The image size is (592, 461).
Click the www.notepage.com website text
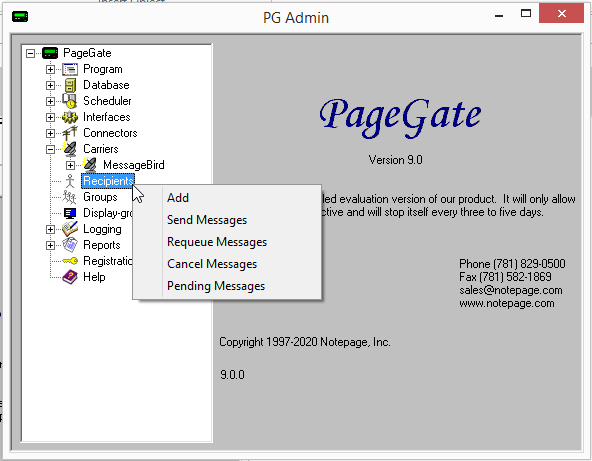tap(507, 303)
